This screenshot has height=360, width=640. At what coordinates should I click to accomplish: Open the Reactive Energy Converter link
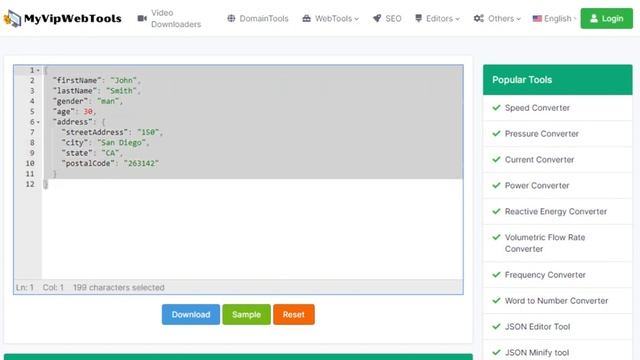[x=556, y=211]
